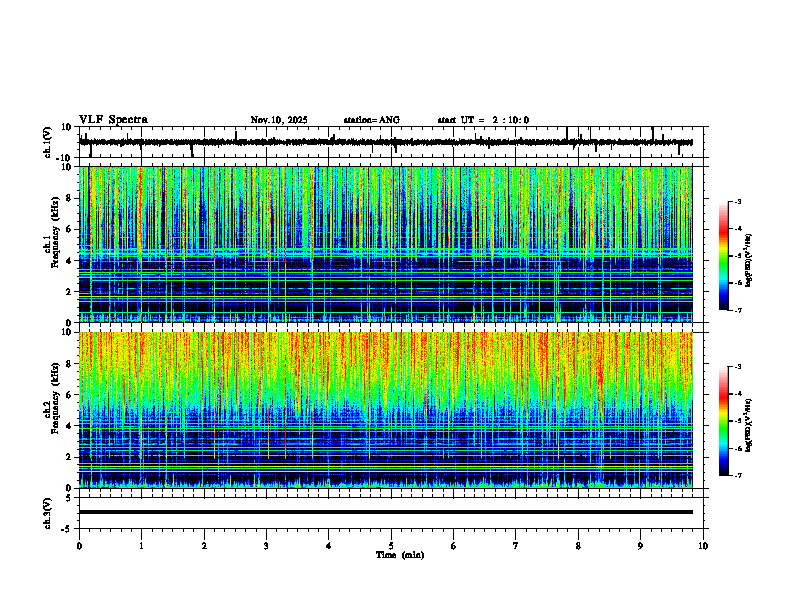792x612 pixels.
Task: Click the time axis tick label "1"
Action: pos(141,546)
